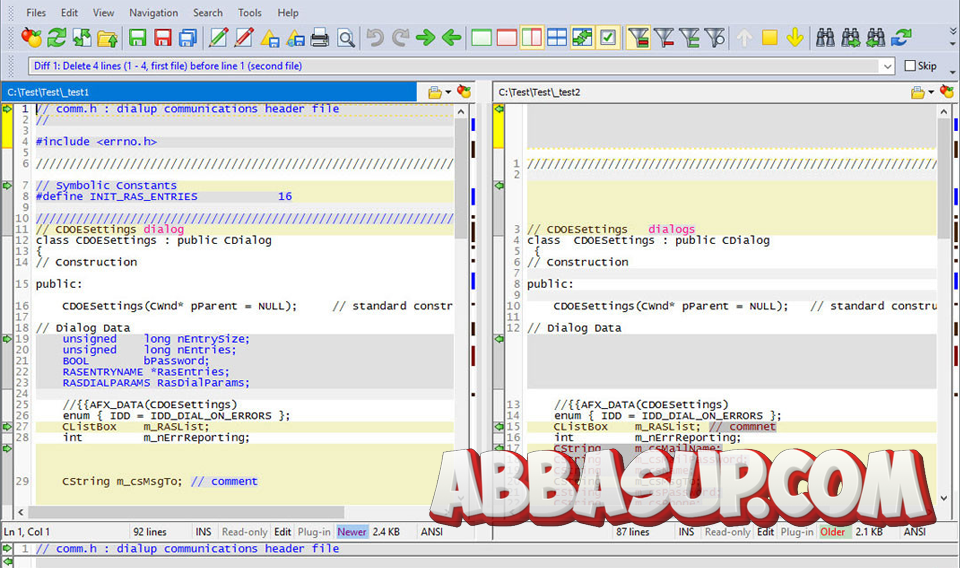
Task: Open the Diff 1 difference list dropdown
Action: (887, 66)
